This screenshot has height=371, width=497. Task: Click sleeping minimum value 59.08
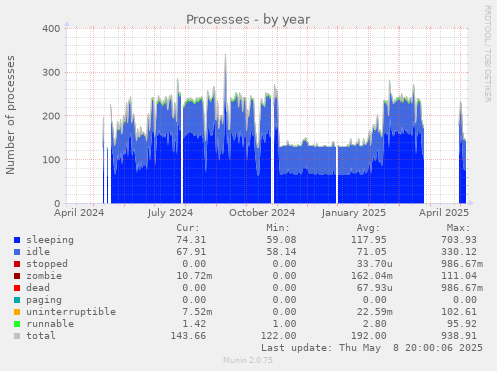click(x=281, y=240)
